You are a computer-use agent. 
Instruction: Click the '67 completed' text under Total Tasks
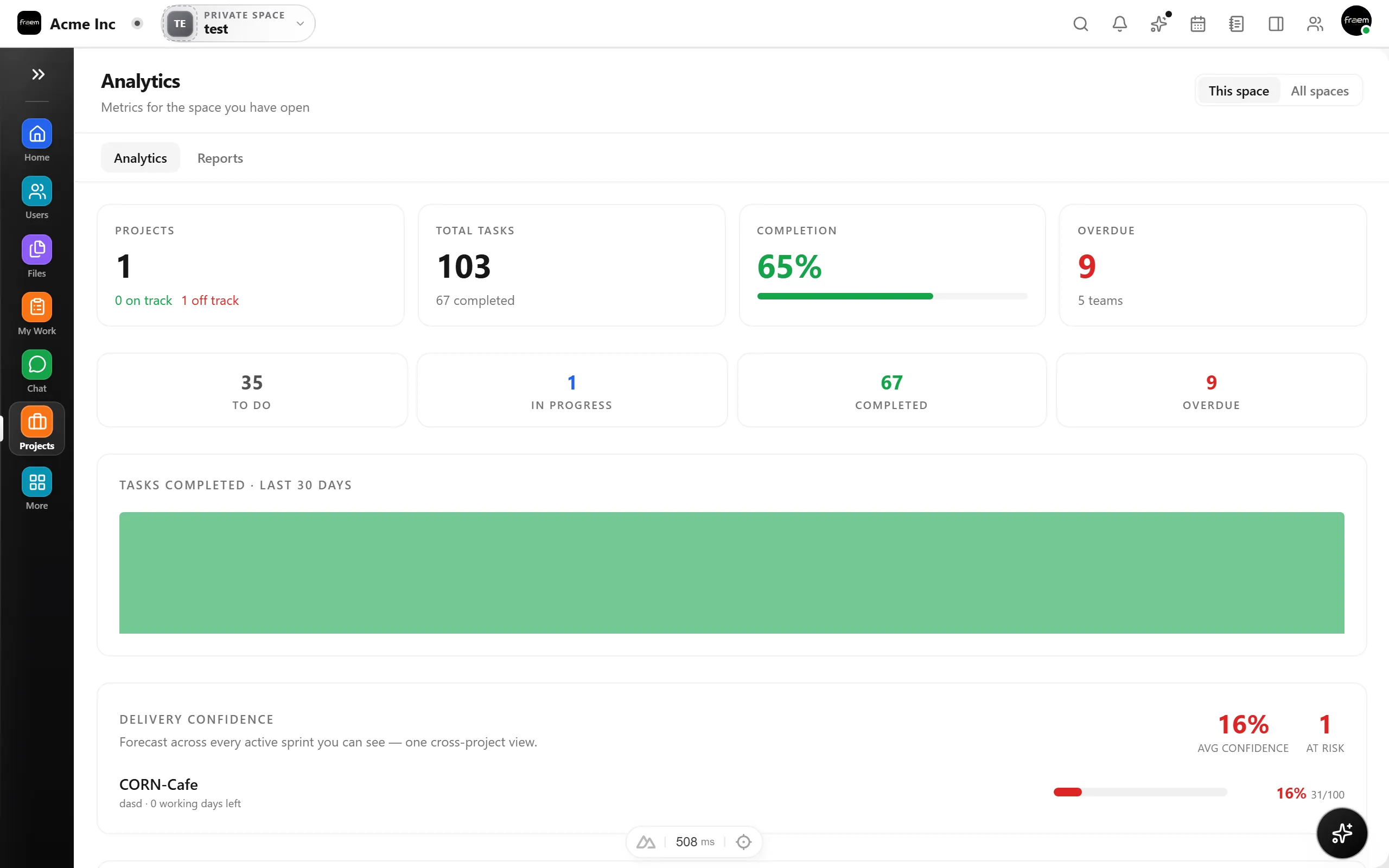click(x=475, y=300)
